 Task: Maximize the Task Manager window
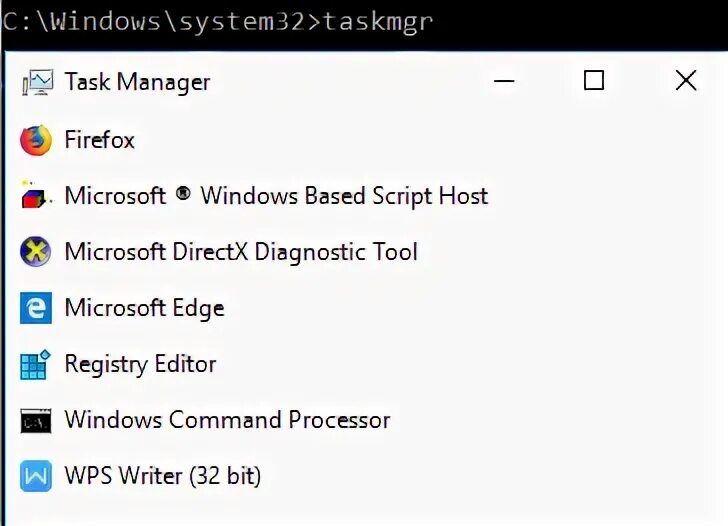pyautogui.click(x=594, y=81)
